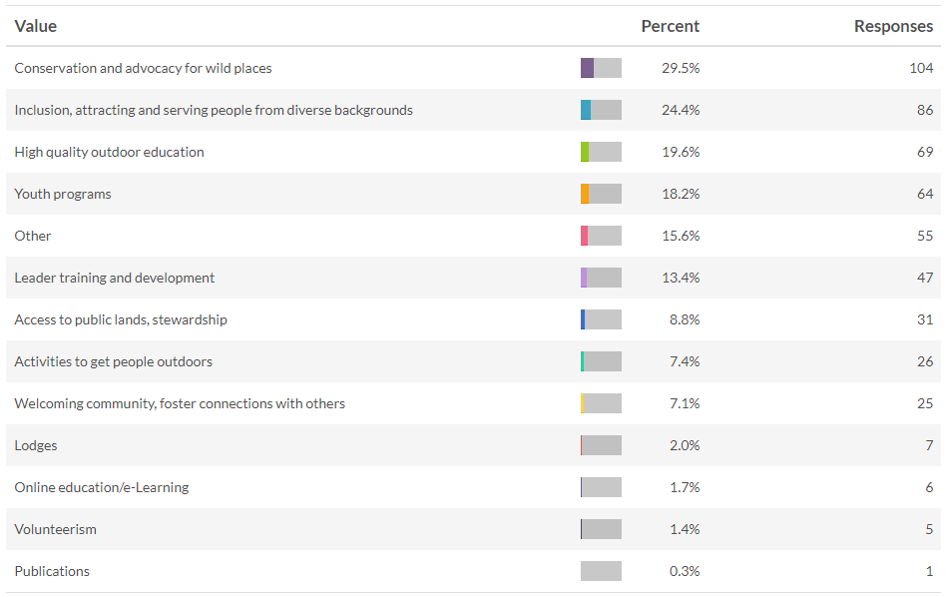
Task: Click the green bar for High quality outdoor education
Action: (x=585, y=152)
